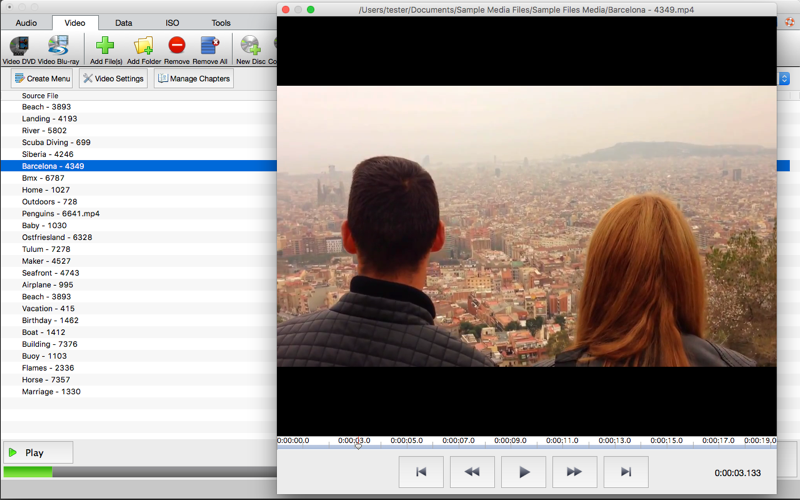Screen dimensions: 800x500
Task: Click the New Disc icon
Action: [x=250, y=46]
